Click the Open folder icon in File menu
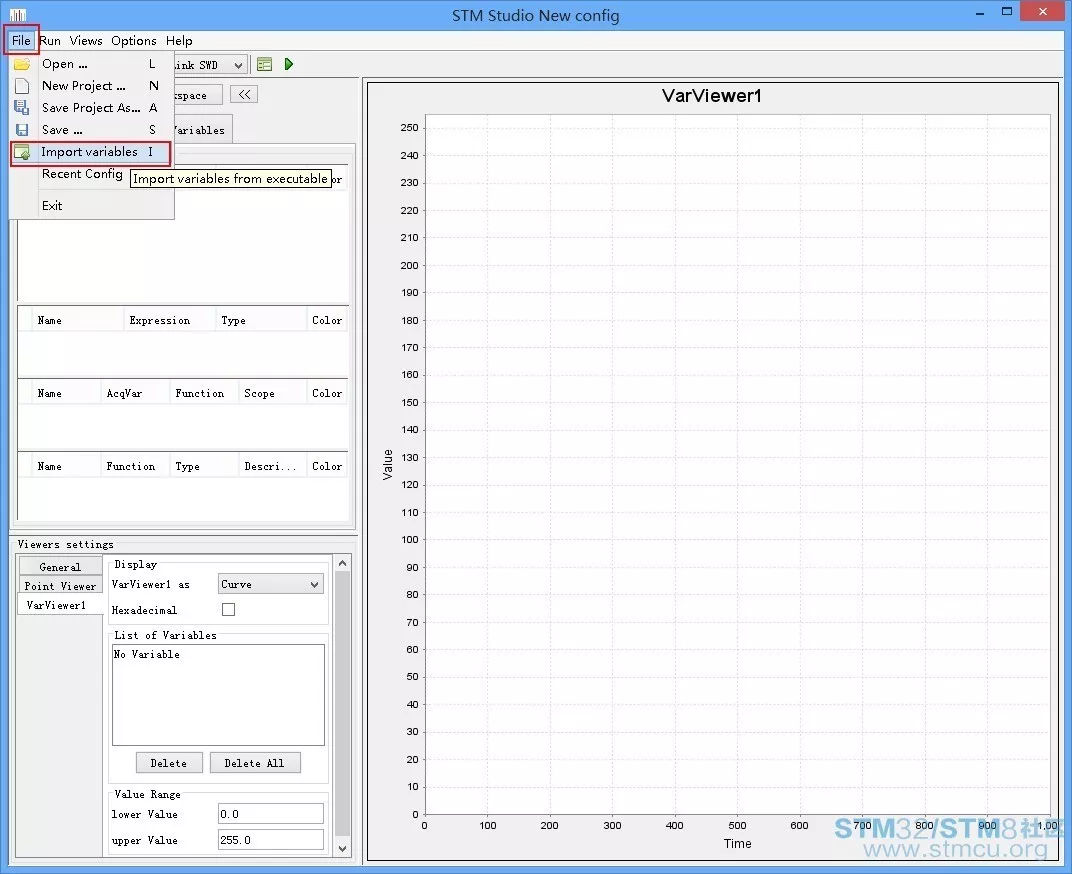1072x874 pixels. coord(22,64)
